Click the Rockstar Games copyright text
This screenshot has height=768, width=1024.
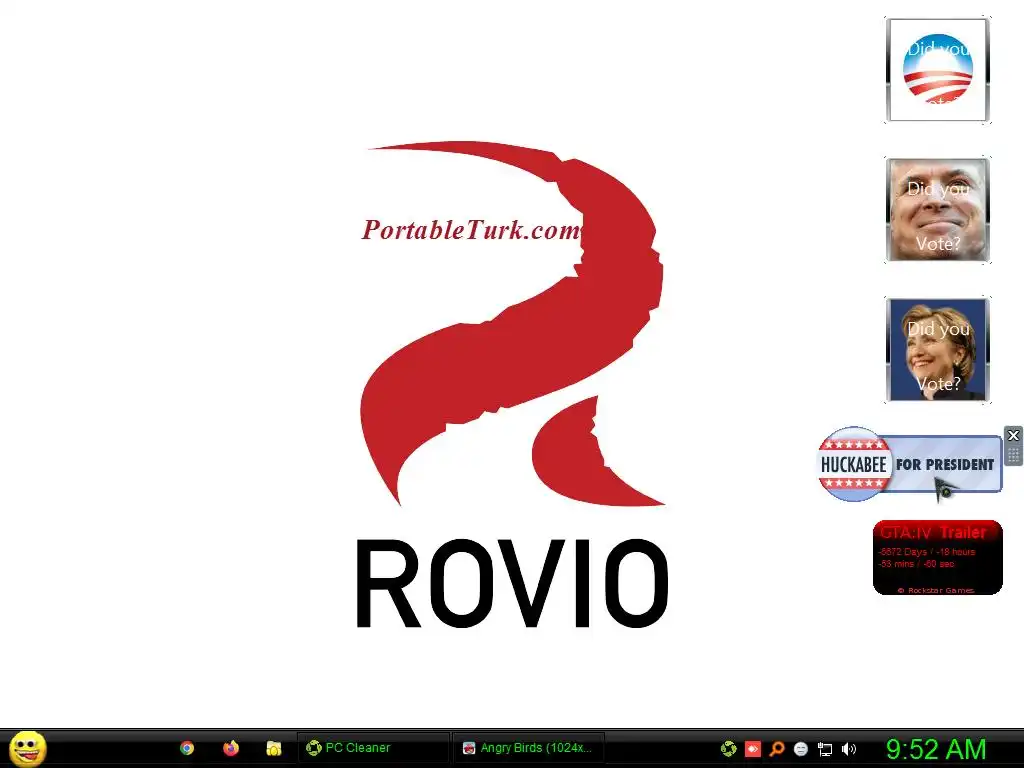click(936, 590)
